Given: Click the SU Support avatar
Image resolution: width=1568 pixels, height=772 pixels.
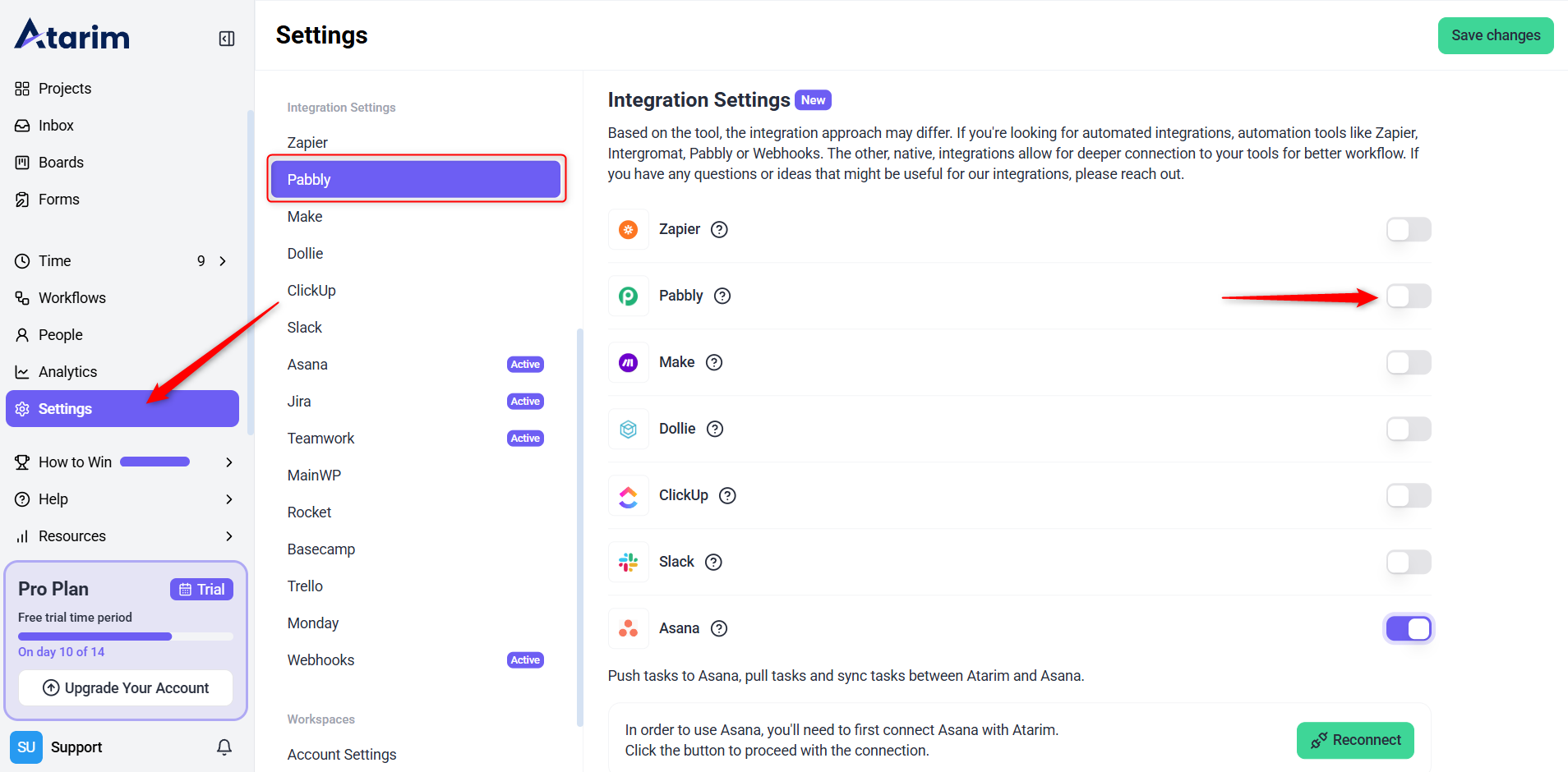Looking at the screenshot, I should click(x=26, y=747).
